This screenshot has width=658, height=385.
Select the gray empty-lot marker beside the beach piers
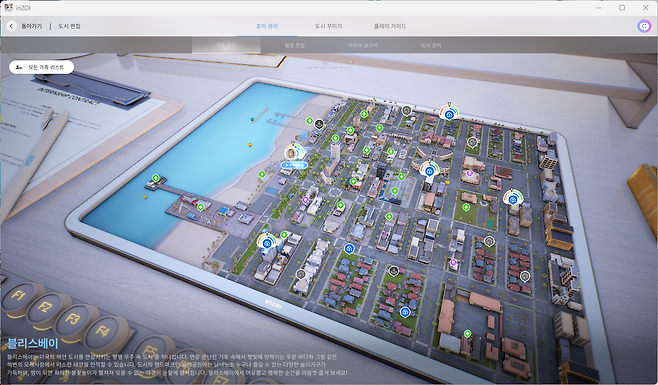[x=319, y=124]
